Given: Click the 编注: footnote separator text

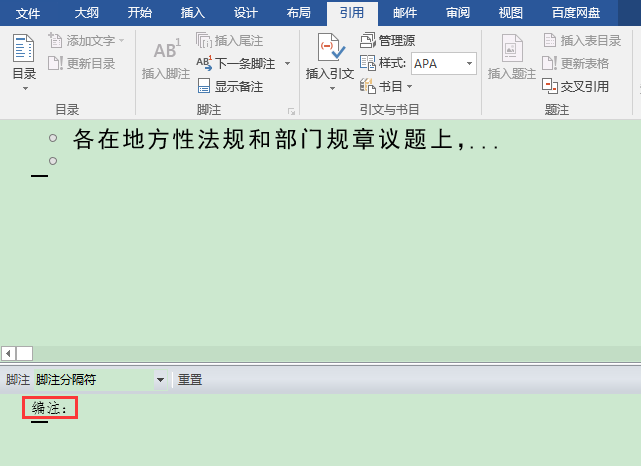Looking at the screenshot, I should (x=49, y=408).
